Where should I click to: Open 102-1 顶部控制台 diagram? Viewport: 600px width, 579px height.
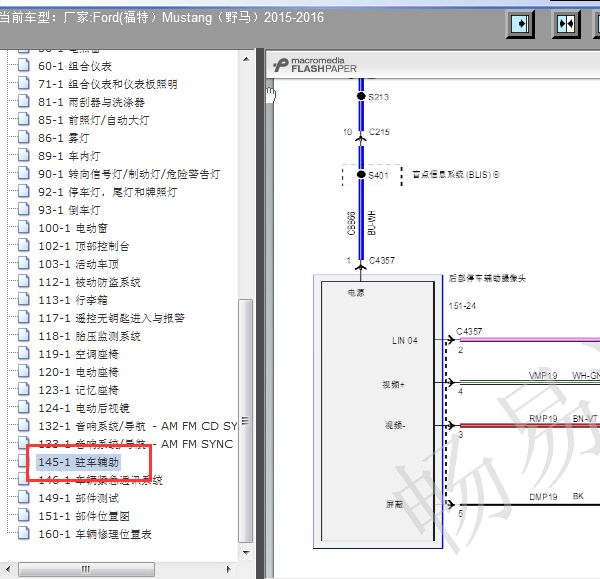pyautogui.click(x=83, y=246)
